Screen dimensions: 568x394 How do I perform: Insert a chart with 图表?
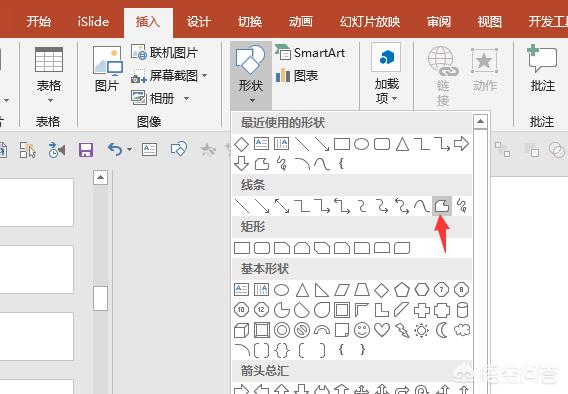(x=297, y=75)
